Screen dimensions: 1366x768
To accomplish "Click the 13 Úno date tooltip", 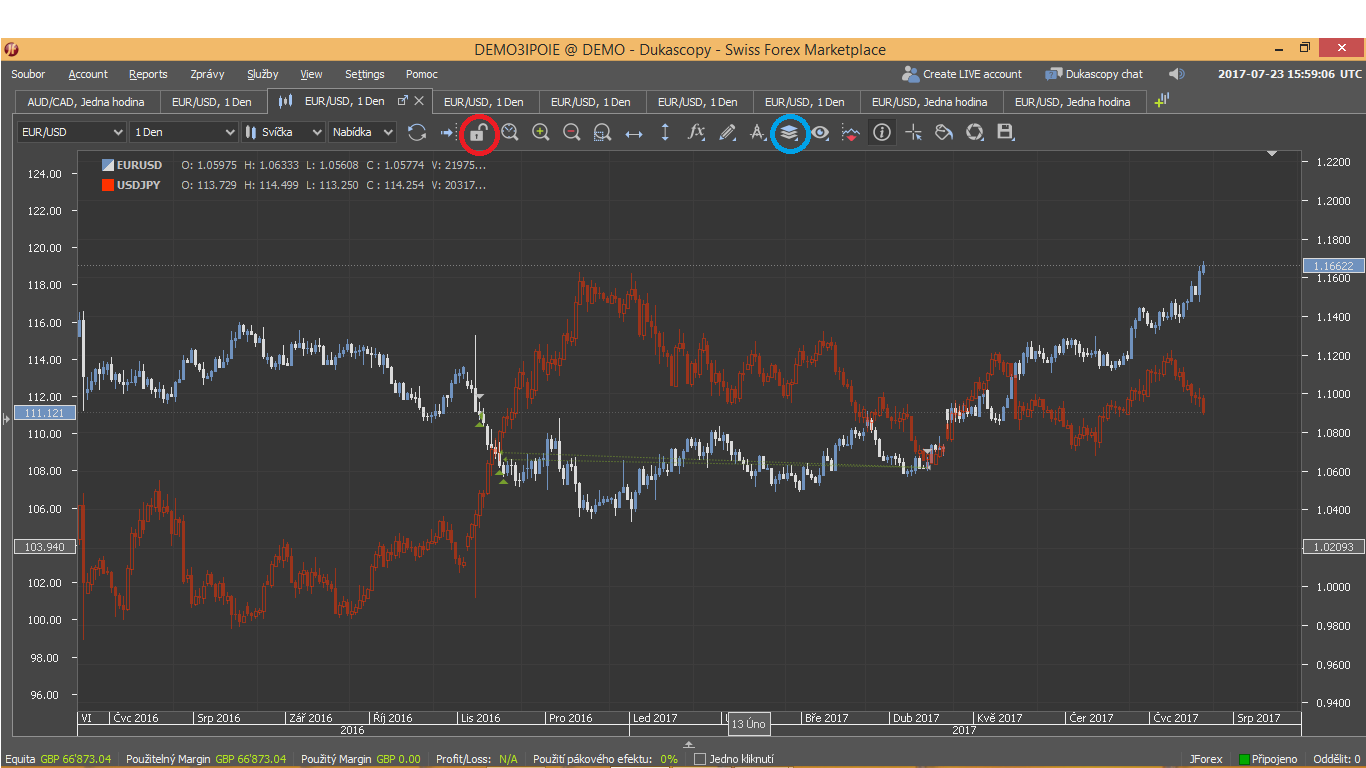I will coord(748,723).
